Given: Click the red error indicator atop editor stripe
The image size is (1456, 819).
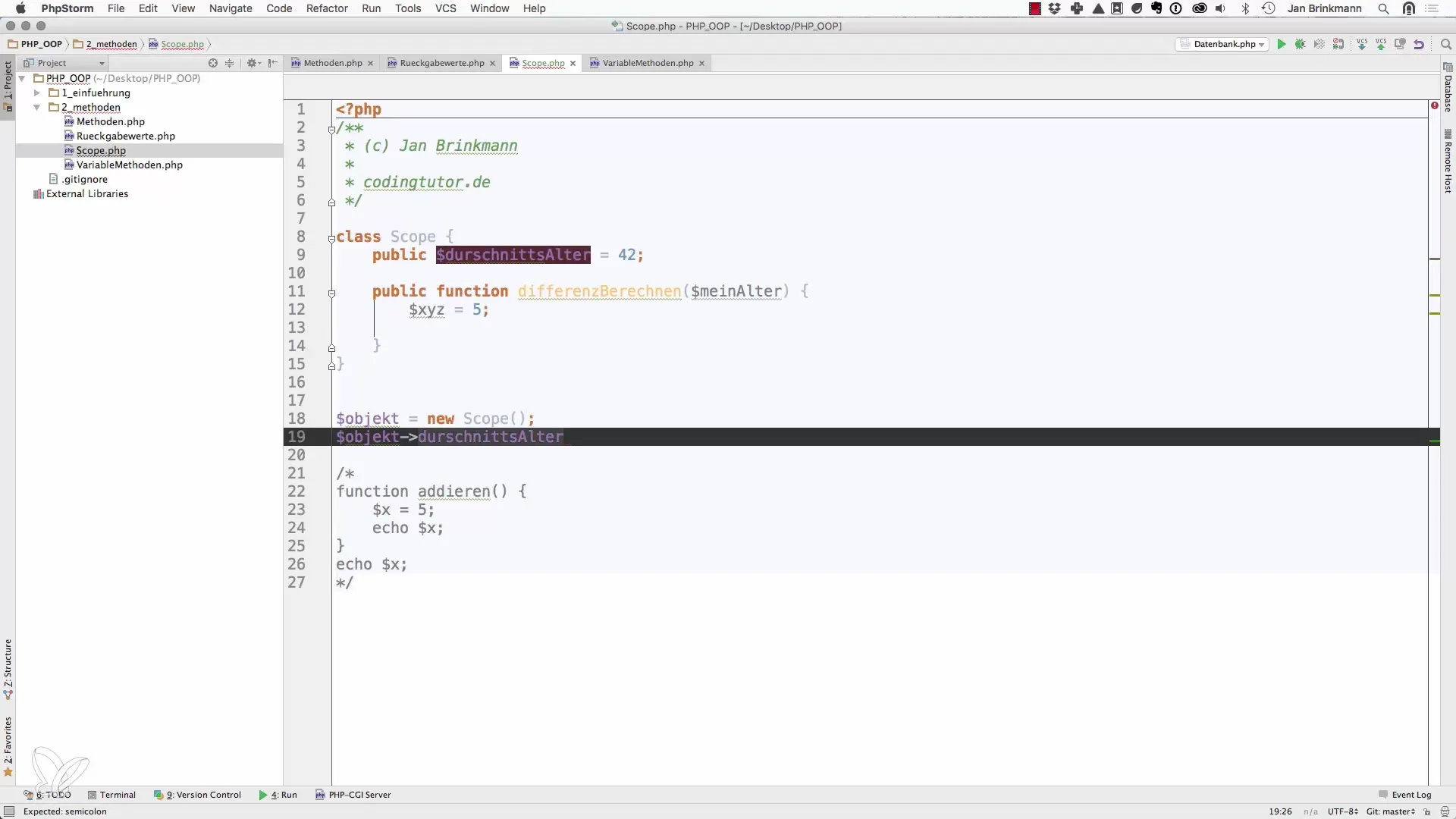Looking at the screenshot, I should point(1435,105).
